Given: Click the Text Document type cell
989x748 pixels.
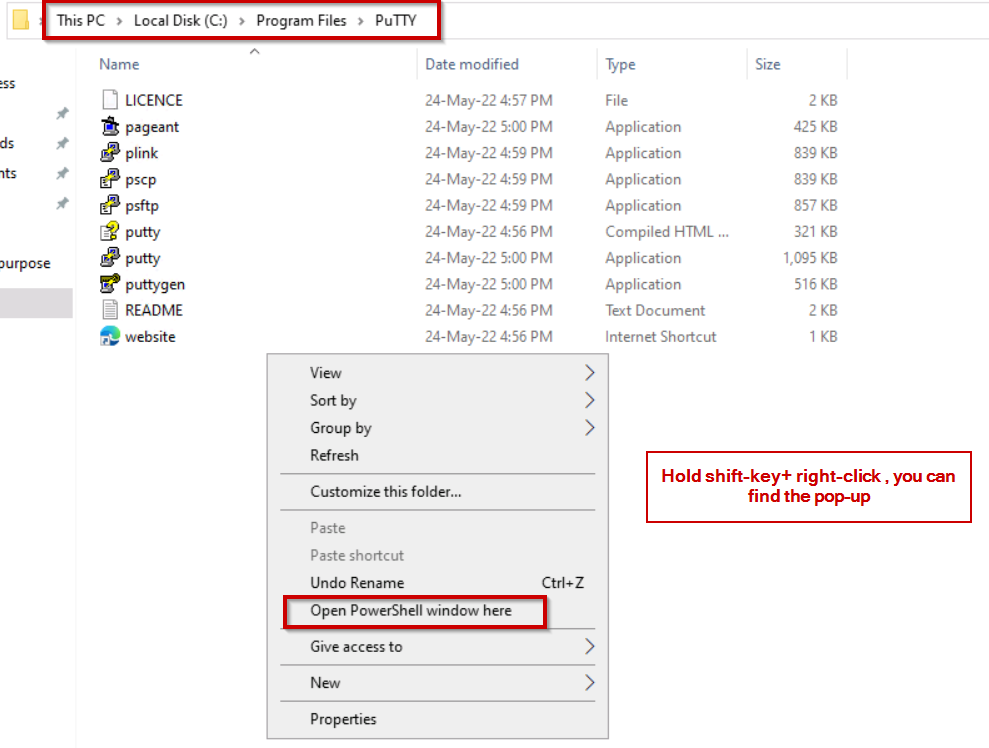Looking at the screenshot, I should (655, 310).
